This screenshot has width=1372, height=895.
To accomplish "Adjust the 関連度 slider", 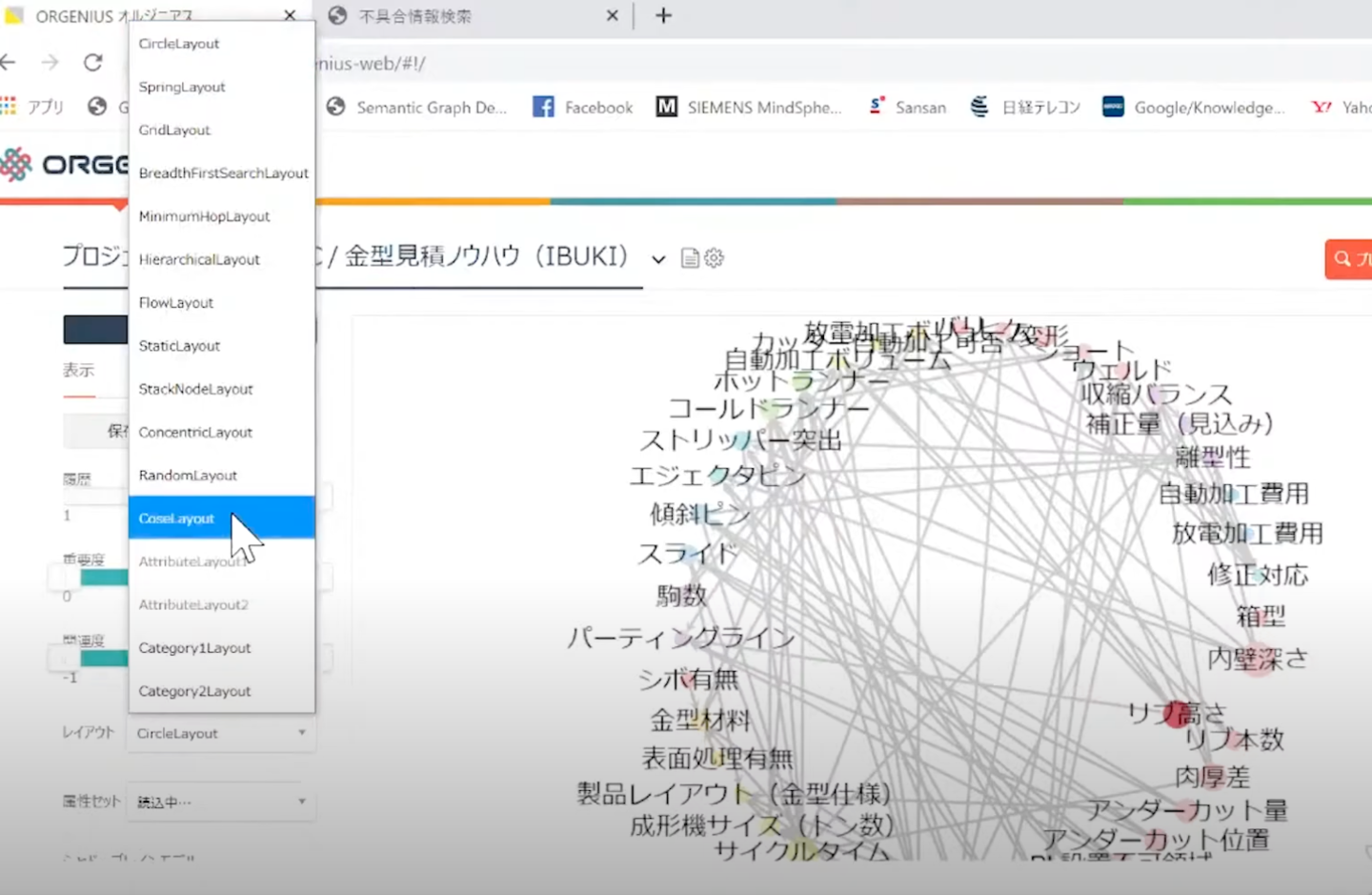I will [105, 659].
